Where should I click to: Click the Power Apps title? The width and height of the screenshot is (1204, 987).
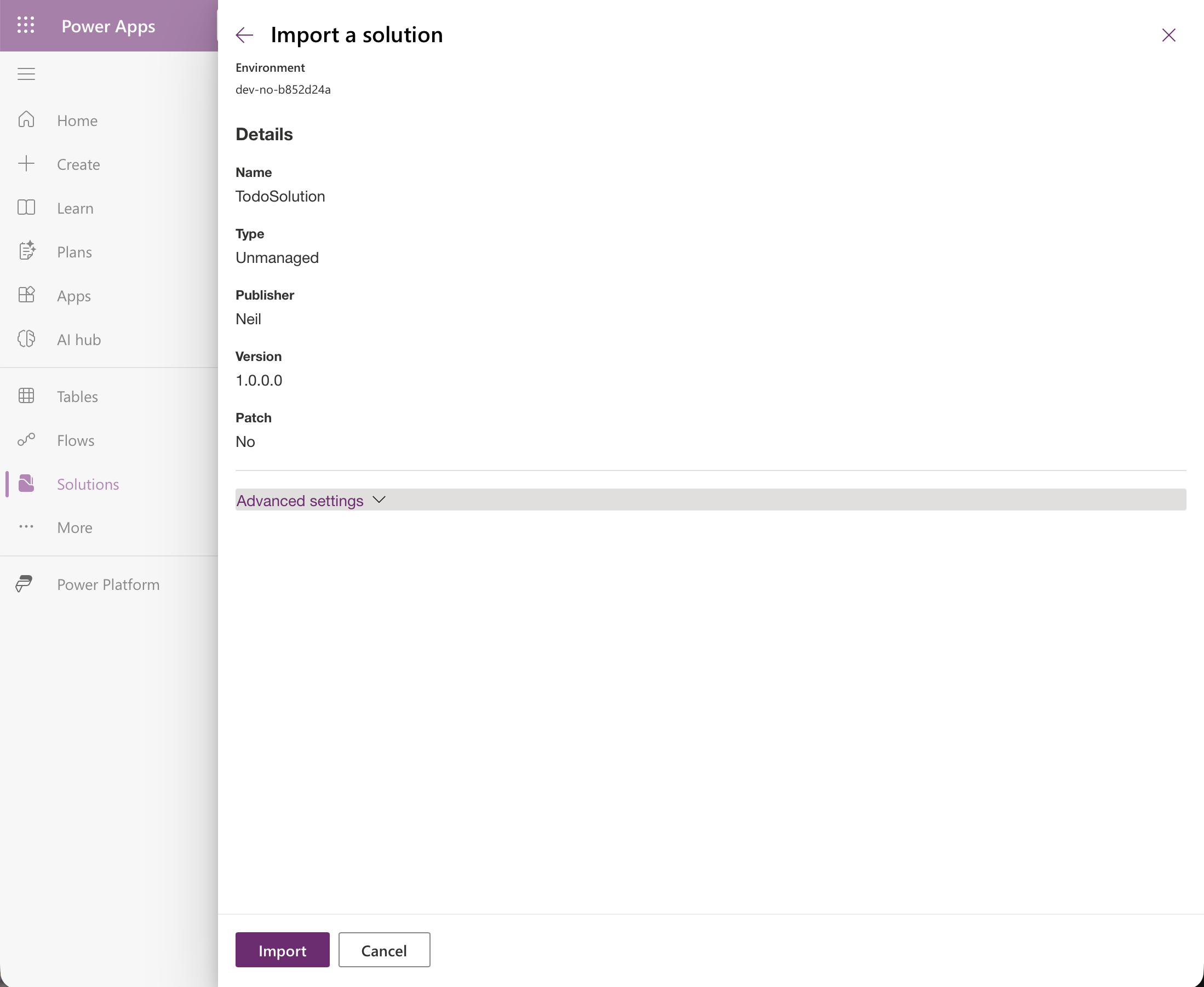click(108, 26)
